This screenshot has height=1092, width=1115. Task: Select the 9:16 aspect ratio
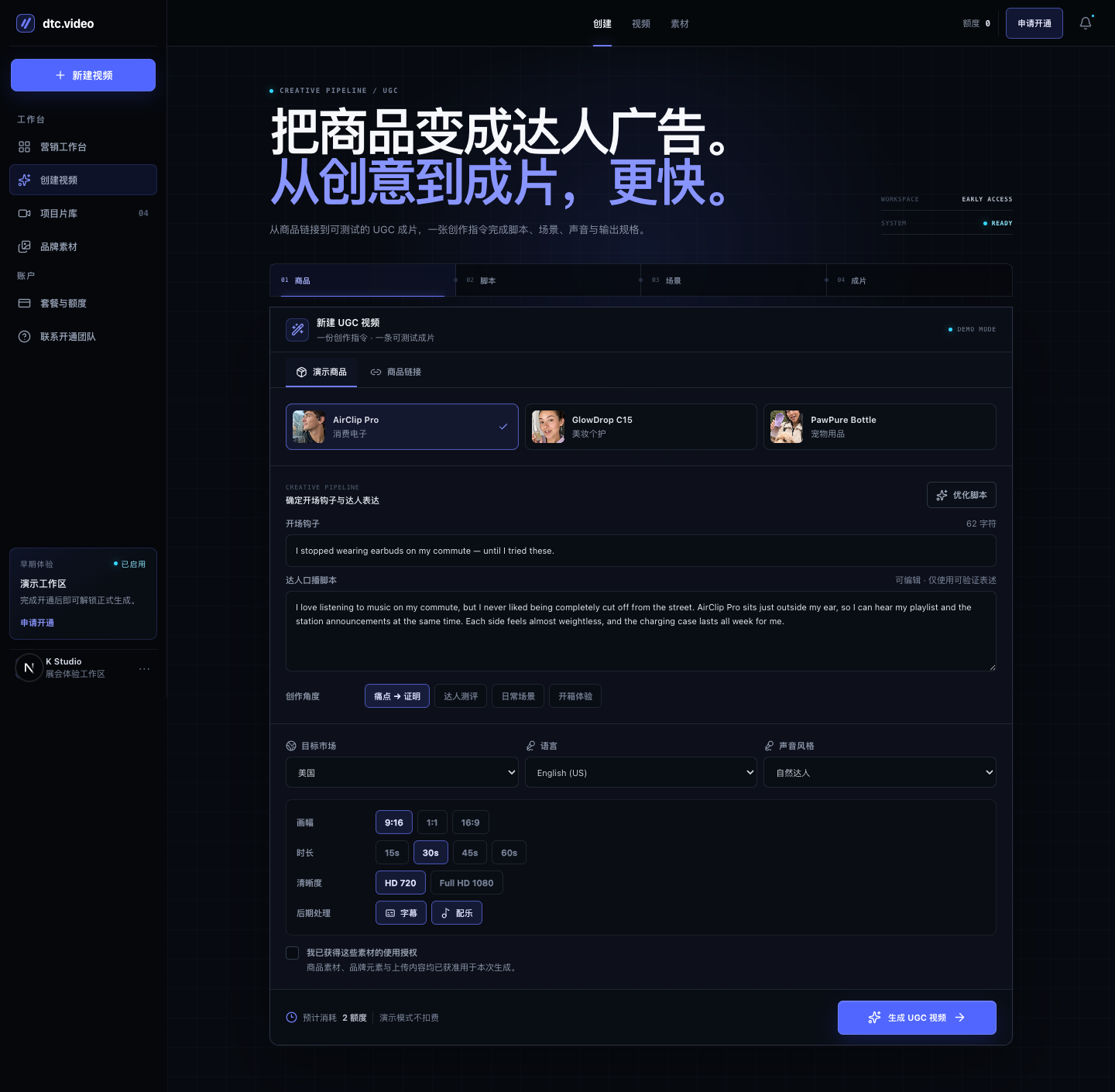[394, 822]
